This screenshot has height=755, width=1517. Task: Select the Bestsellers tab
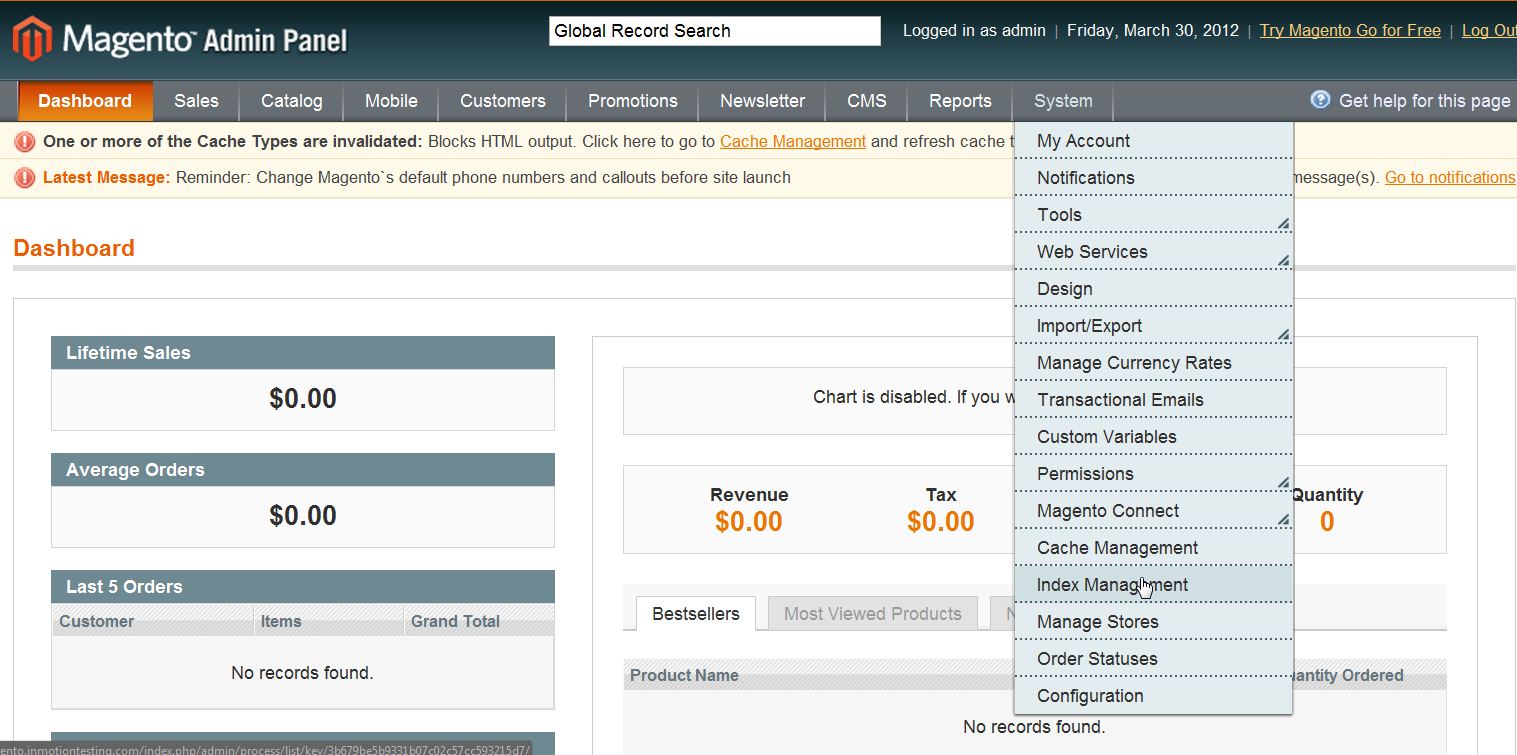point(695,614)
